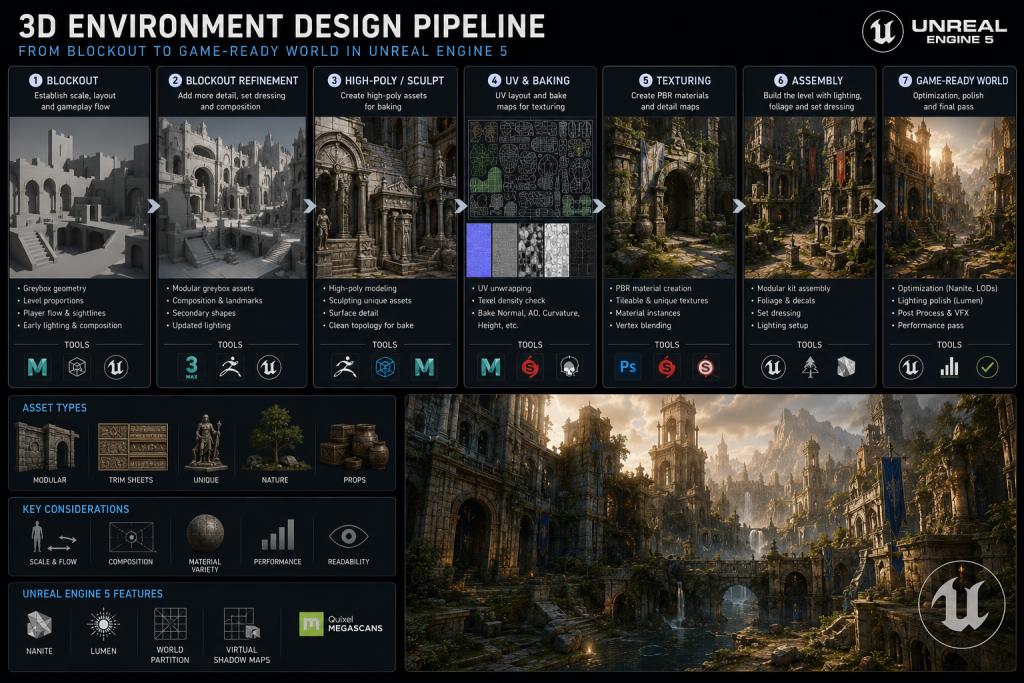Viewport: 1024px width, 683px height.
Task: Select the wireframe cube icon in Blockout tools
Action: click(x=77, y=367)
